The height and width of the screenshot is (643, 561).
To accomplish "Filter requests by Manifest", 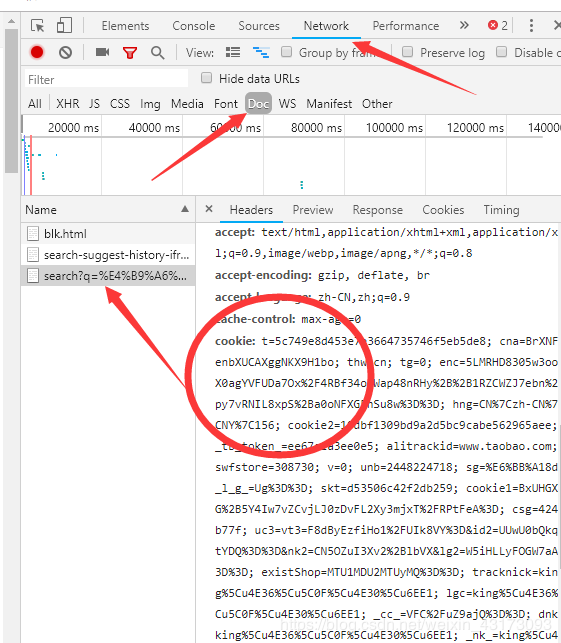I will click(x=329, y=104).
